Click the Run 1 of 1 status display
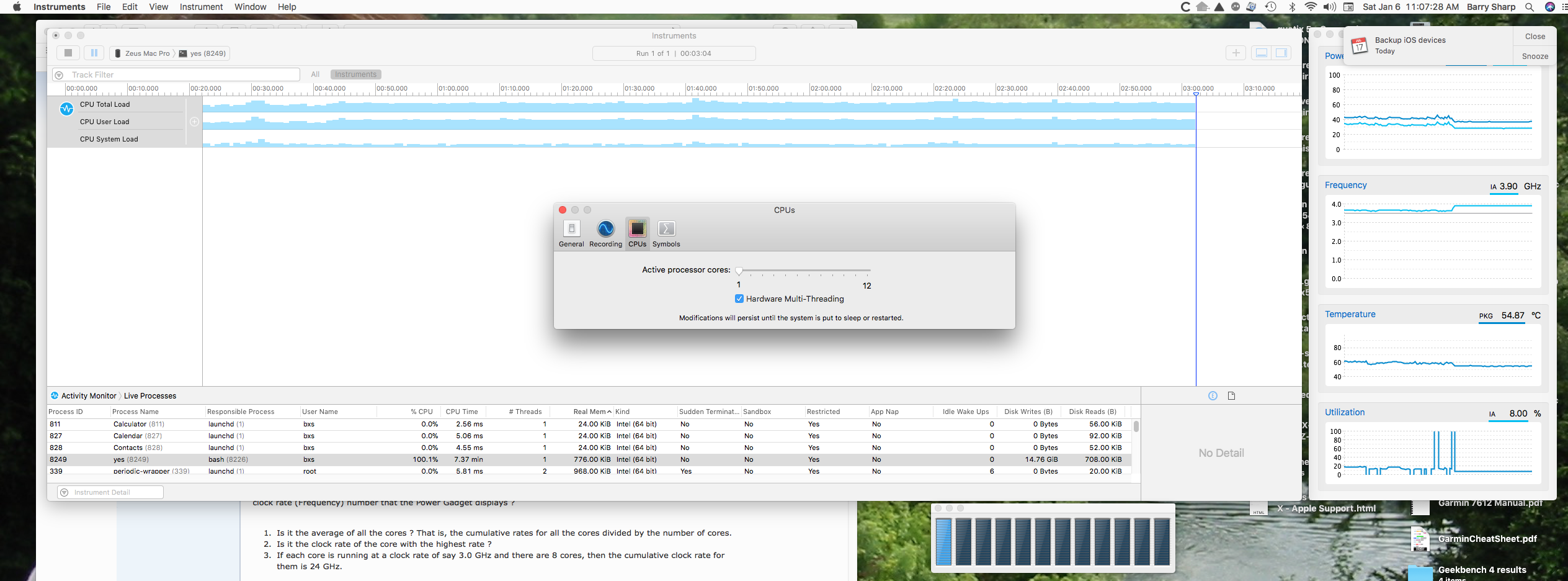1568x581 pixels. click(x=674, y=53)
